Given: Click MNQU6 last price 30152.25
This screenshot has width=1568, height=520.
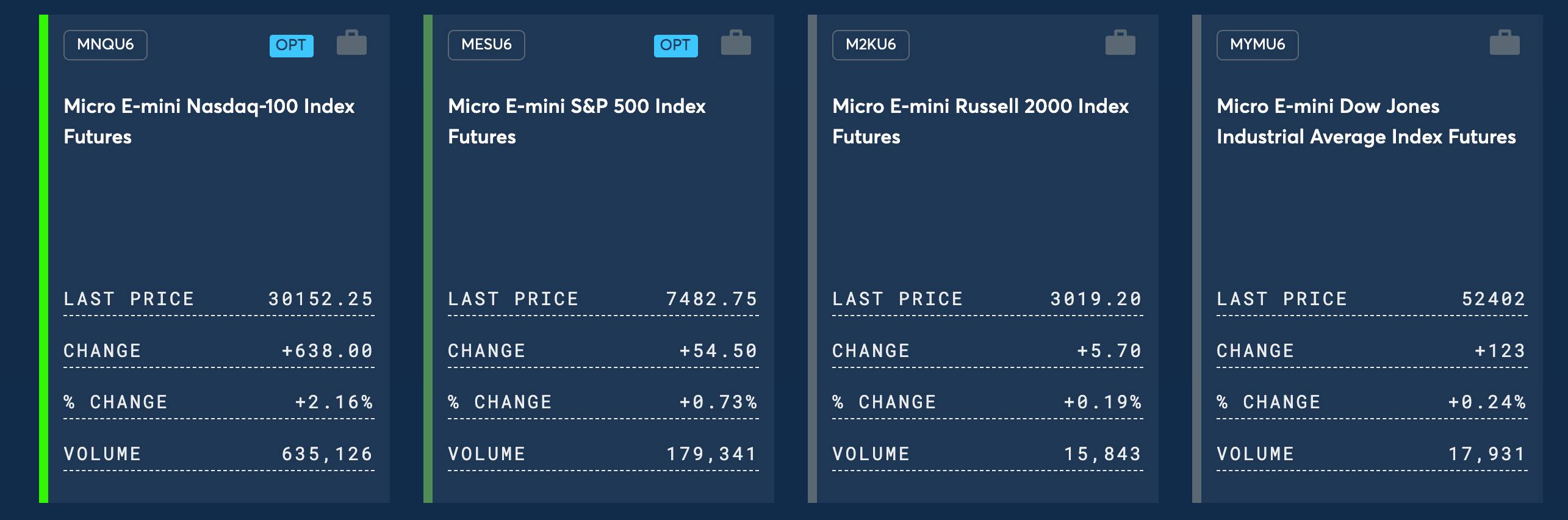Looking at the screenshot, I should (x=321, y=298).
